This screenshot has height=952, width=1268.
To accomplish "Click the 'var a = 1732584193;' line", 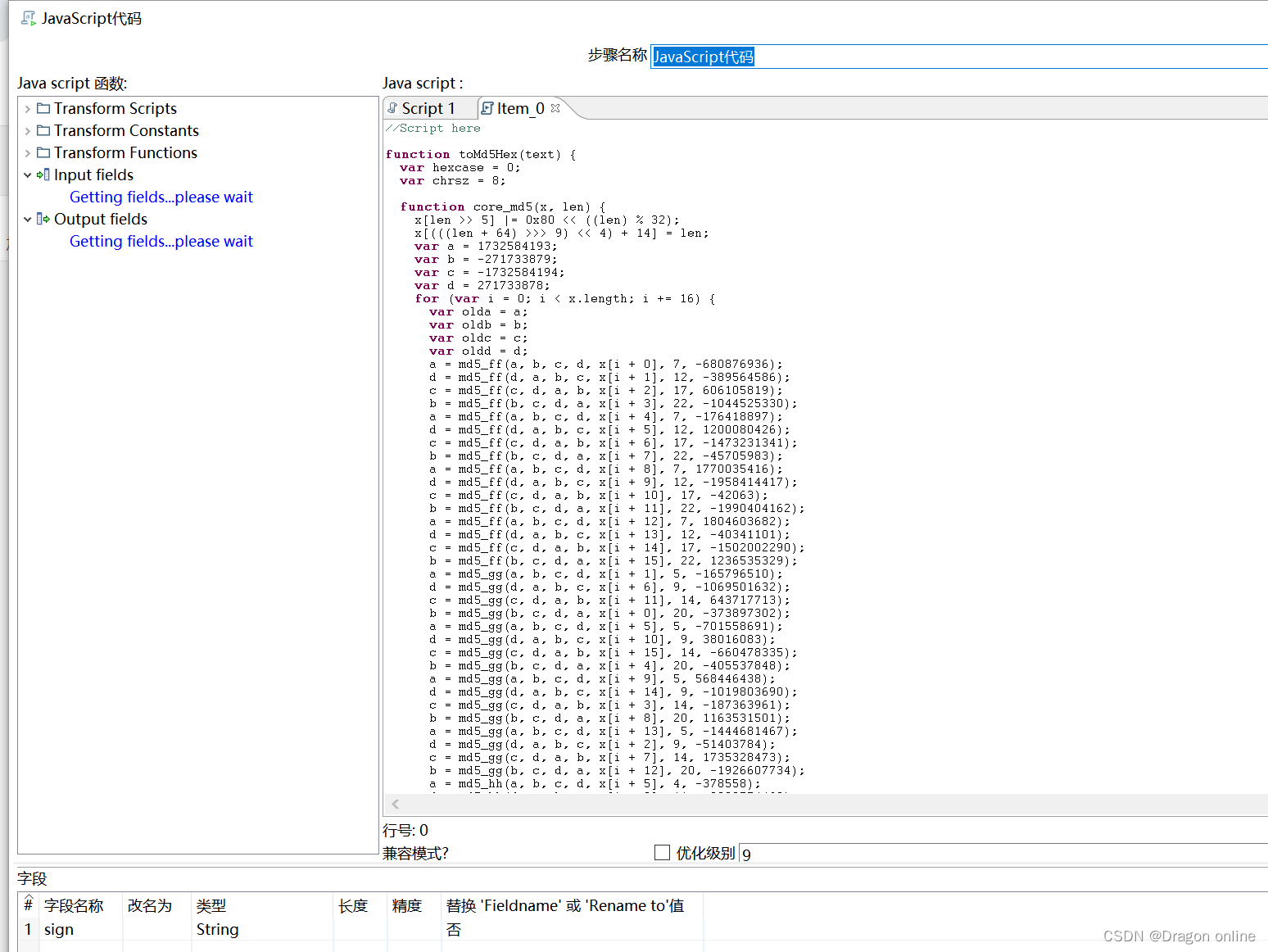I will (x=486, y=246).
